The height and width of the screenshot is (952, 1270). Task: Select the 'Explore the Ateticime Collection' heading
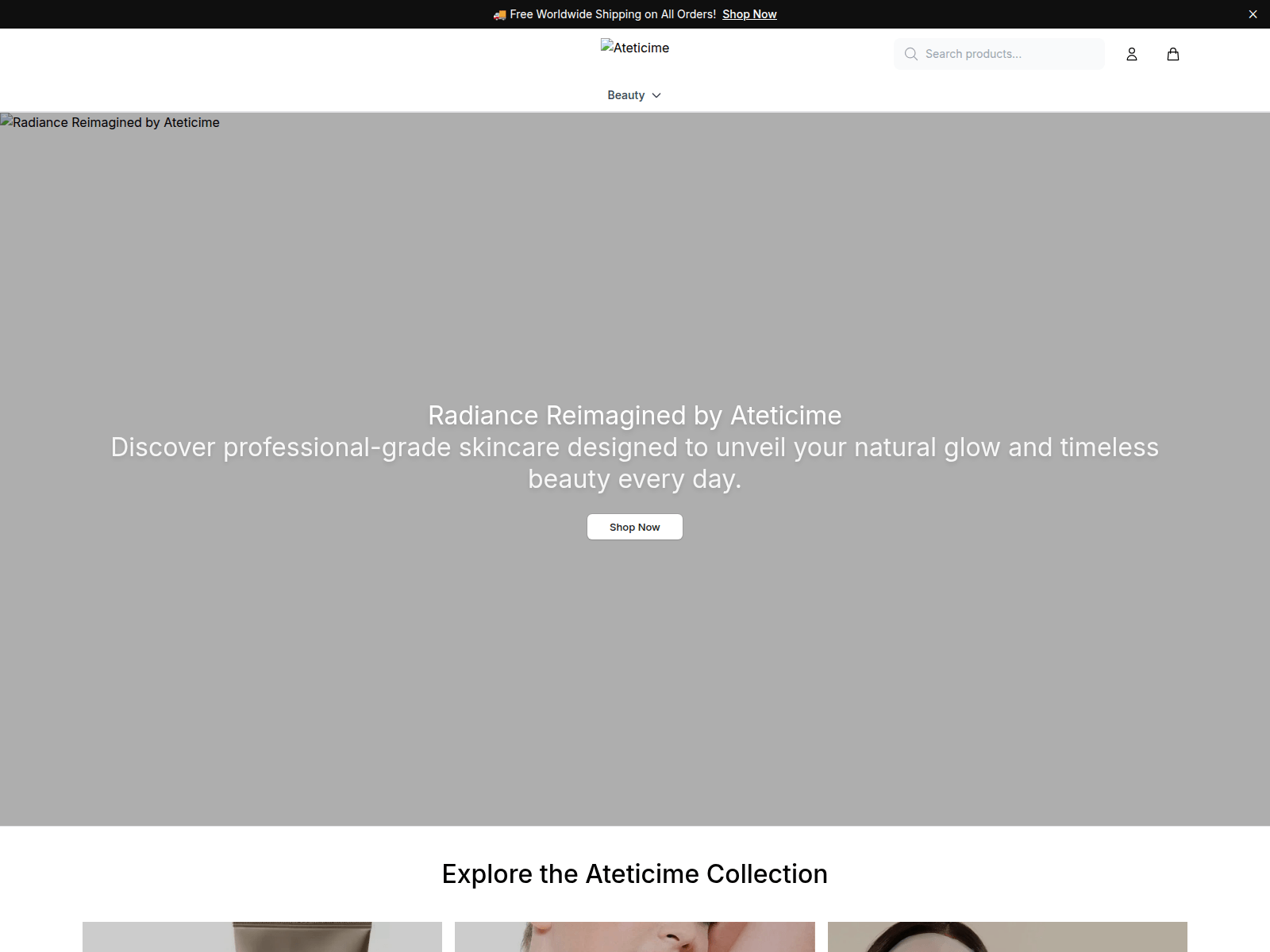635,873
